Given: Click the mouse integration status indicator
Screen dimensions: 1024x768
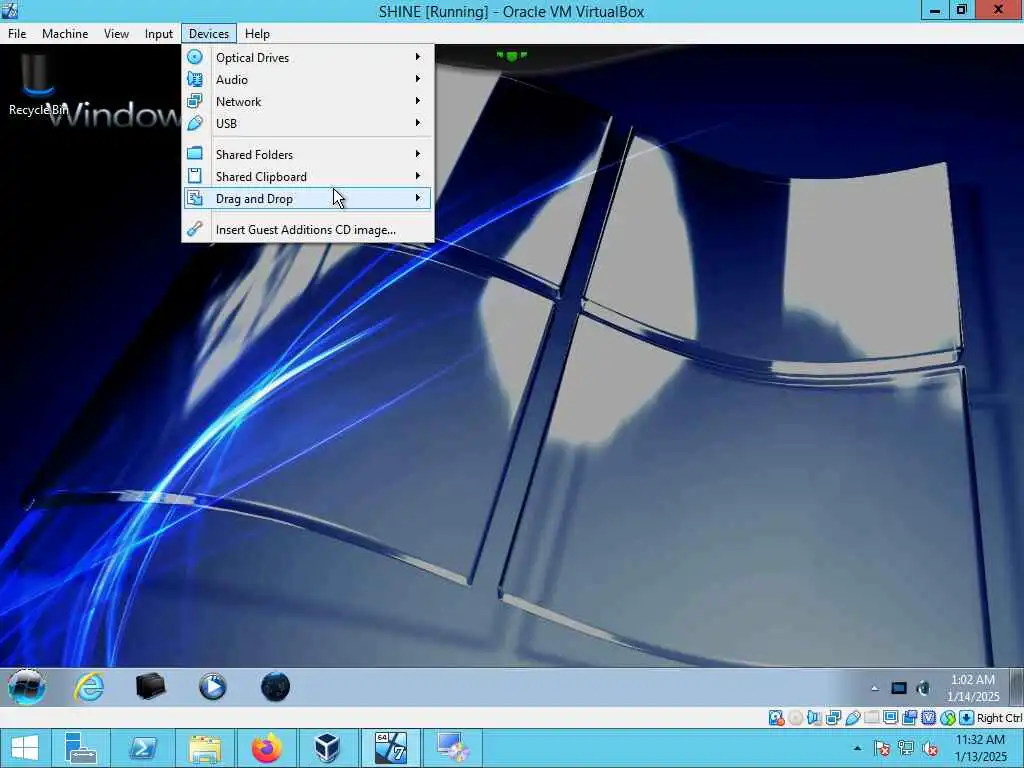Looking at the screenshot, I should 948,718.
